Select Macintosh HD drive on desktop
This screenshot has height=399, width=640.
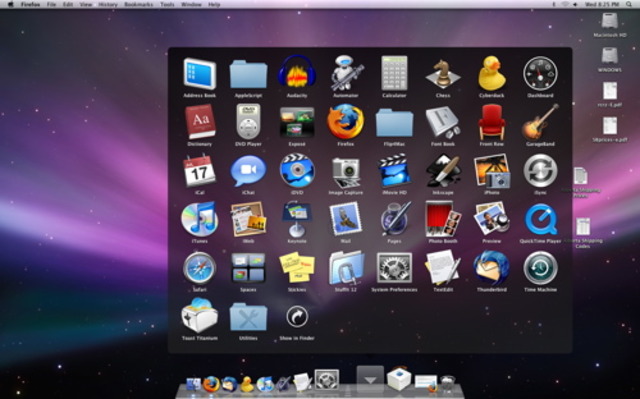coord(609,21)
